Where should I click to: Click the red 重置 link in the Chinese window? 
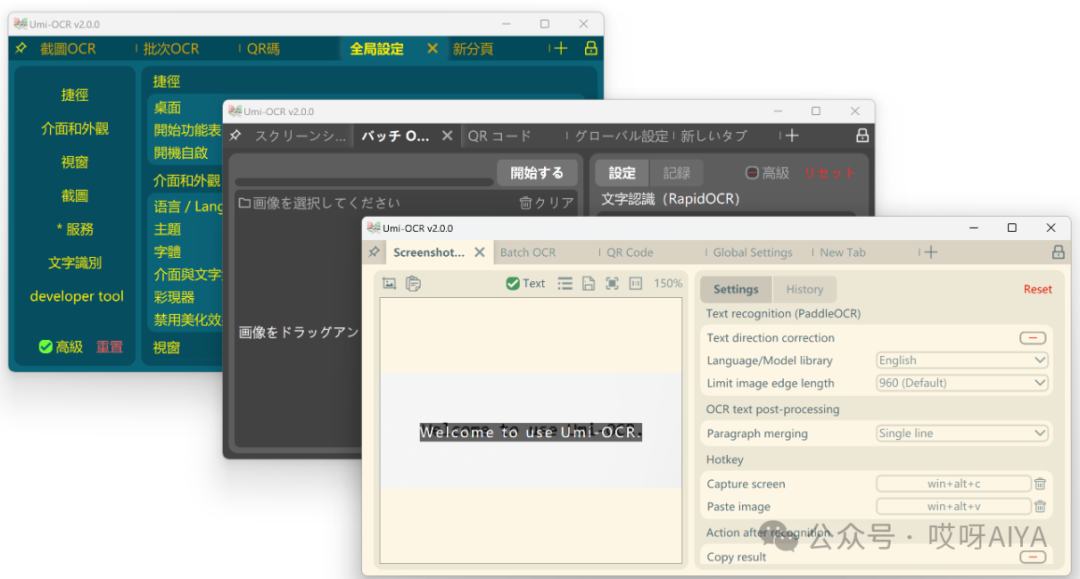pos(110,347)
